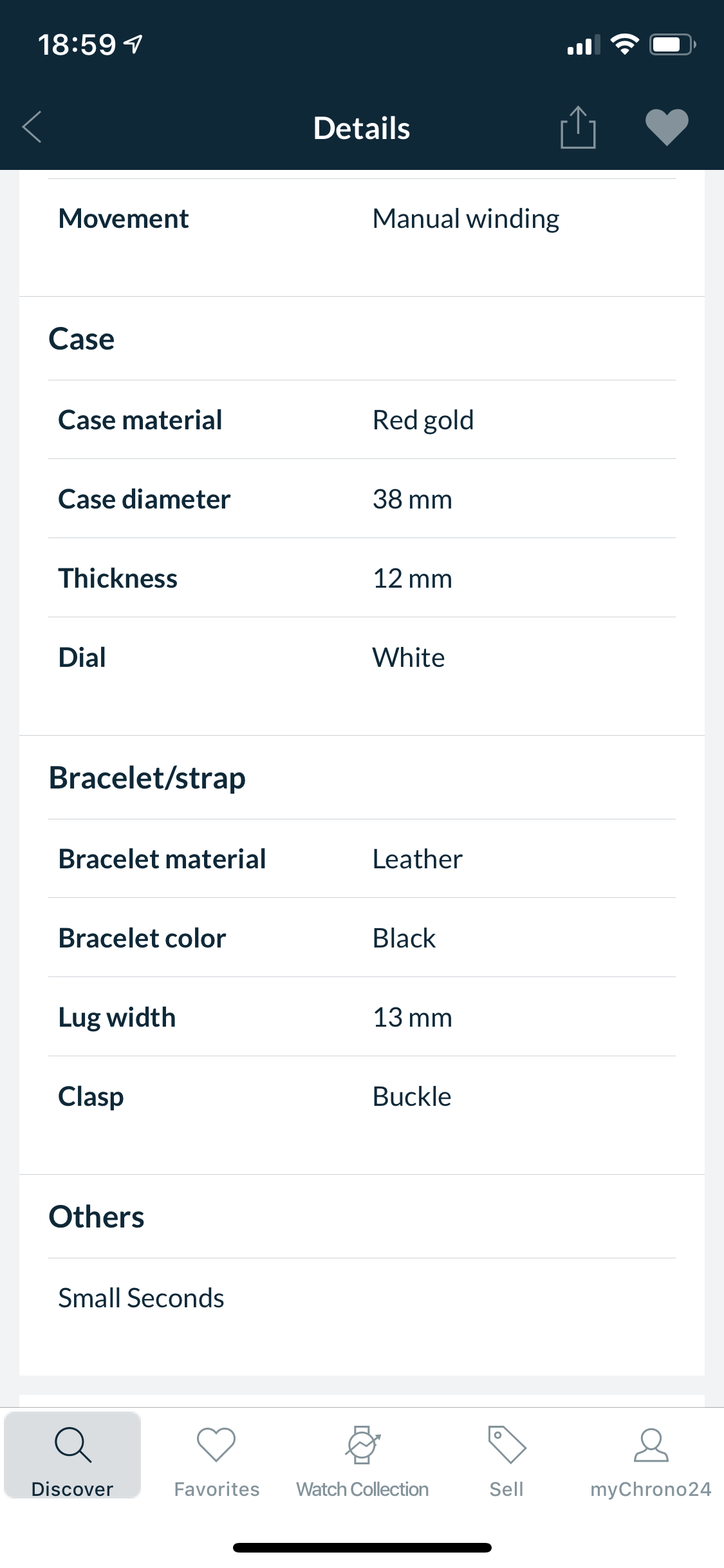Screen dimensions: 724x1568
Task: Tap the Case section heading
Action: click(x=82, y=339)
